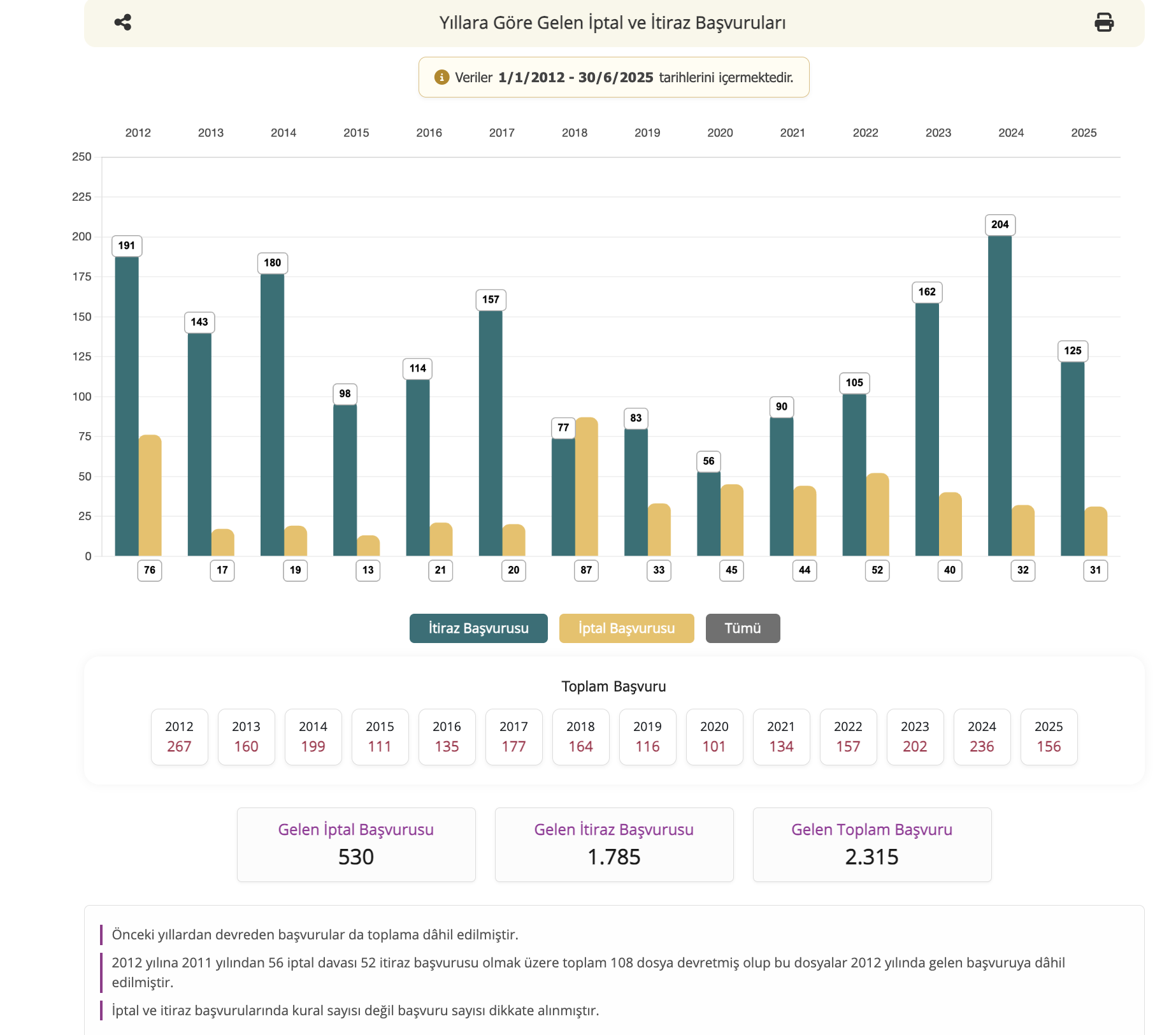
Task: Click the print icon in the header
Action: [1103, 23]
